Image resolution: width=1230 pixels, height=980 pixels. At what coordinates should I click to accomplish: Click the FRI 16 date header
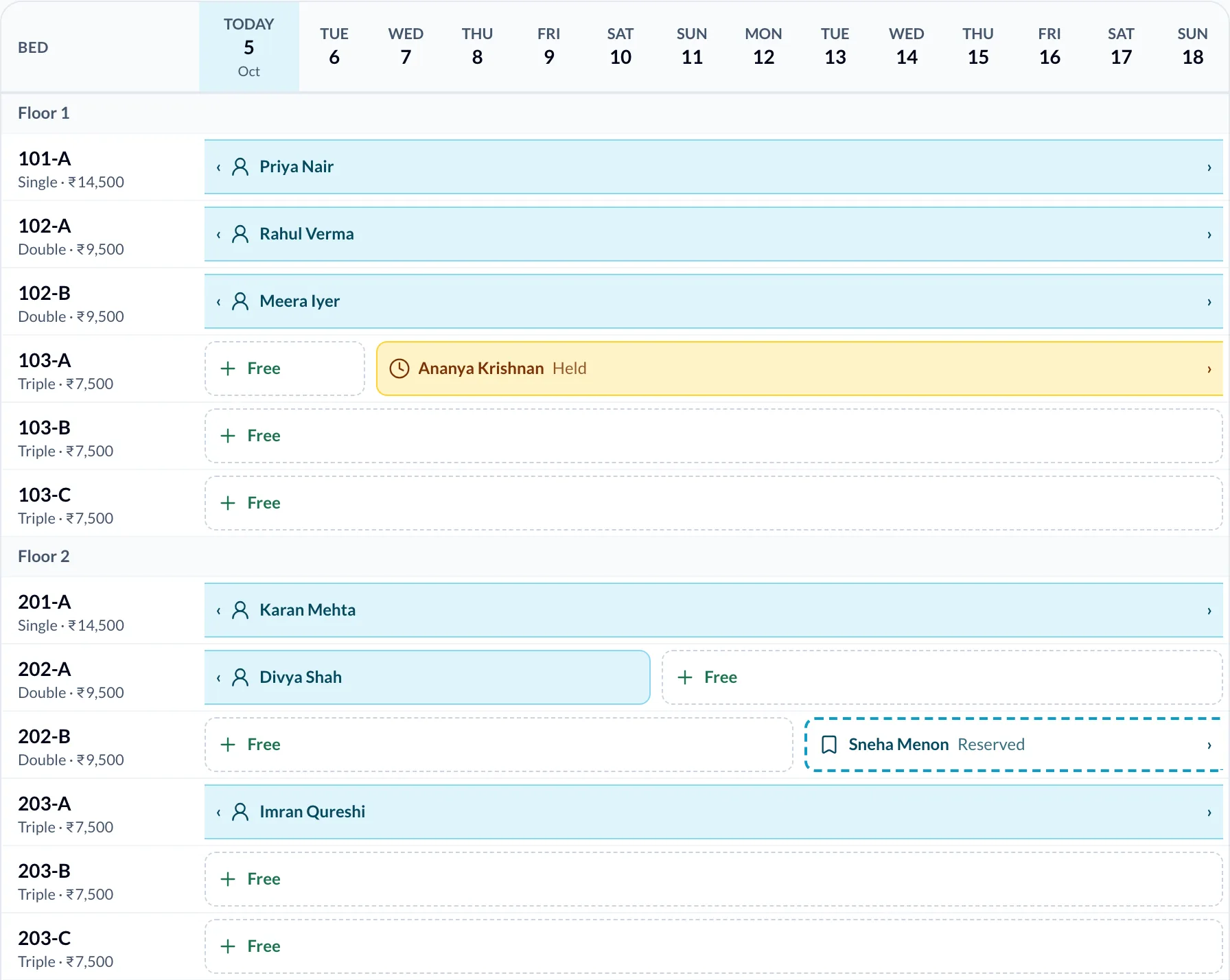(x=1049, y=47)
